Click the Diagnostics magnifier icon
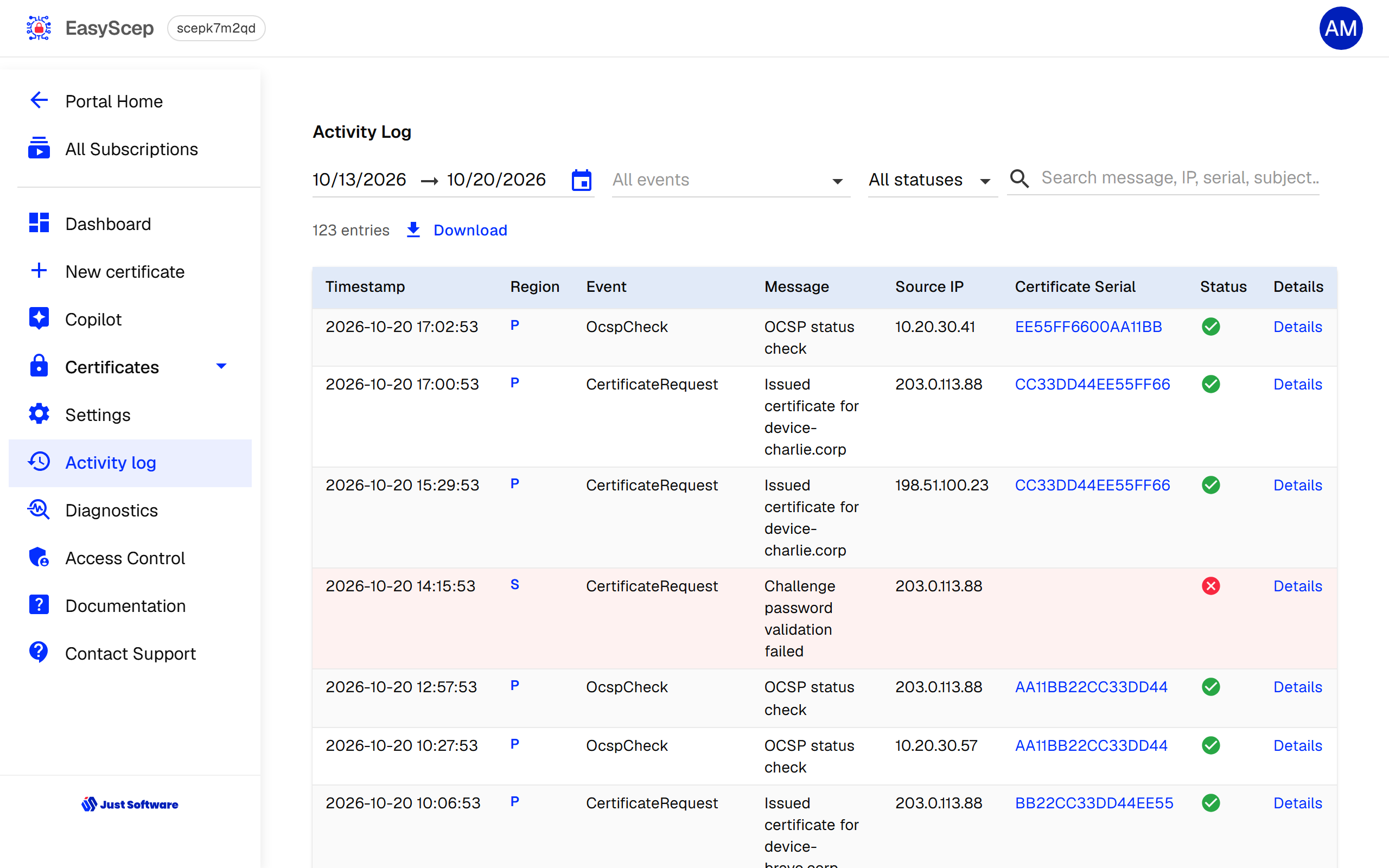Image resolution: width=1389 pixels, height=868 pixels. pos(39,509)
